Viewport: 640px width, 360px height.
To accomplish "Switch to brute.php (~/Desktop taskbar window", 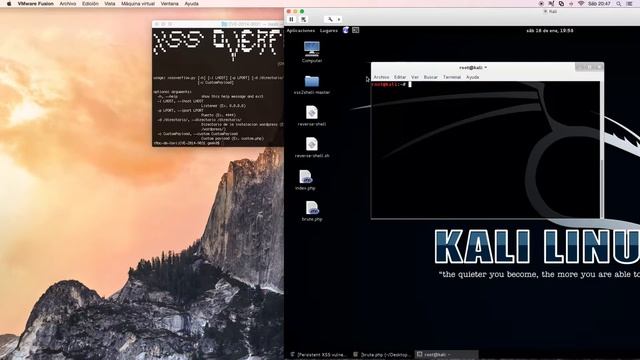I will tap(382, 355).
